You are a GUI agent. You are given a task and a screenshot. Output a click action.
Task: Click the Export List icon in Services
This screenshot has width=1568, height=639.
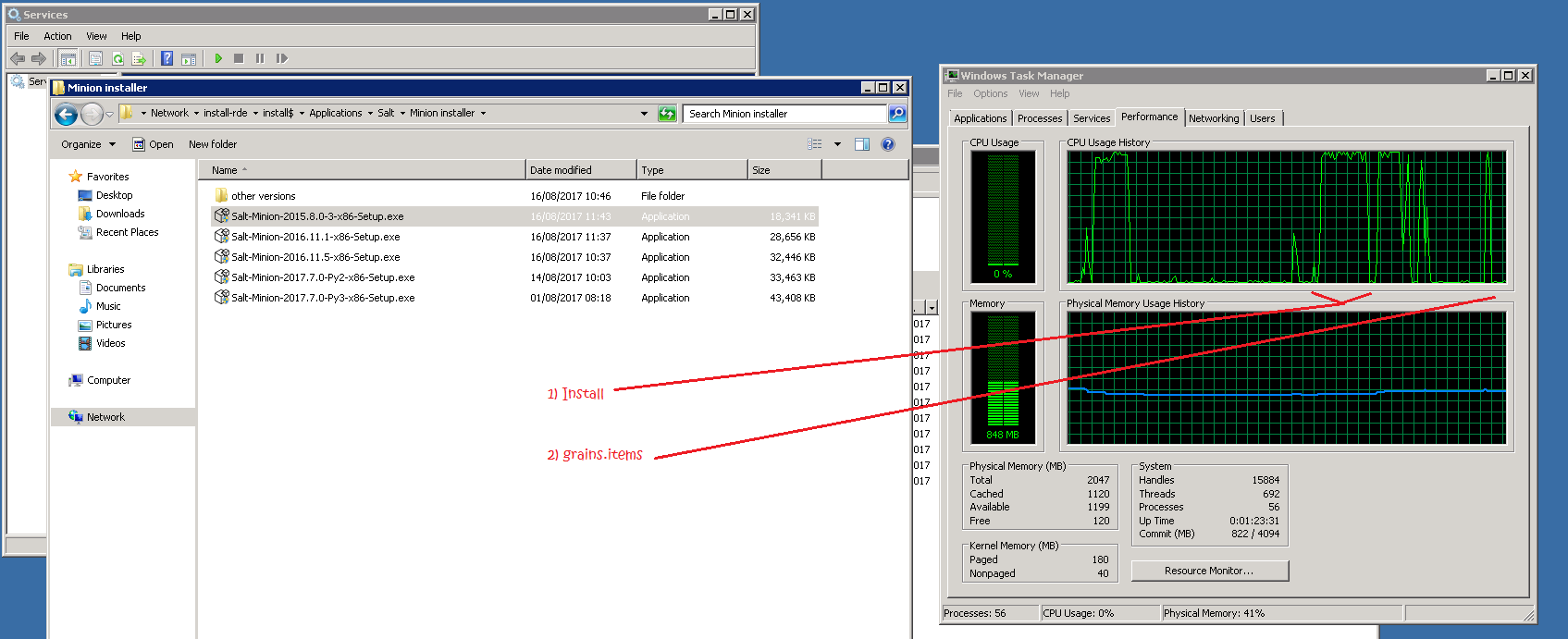coord(140,58)
